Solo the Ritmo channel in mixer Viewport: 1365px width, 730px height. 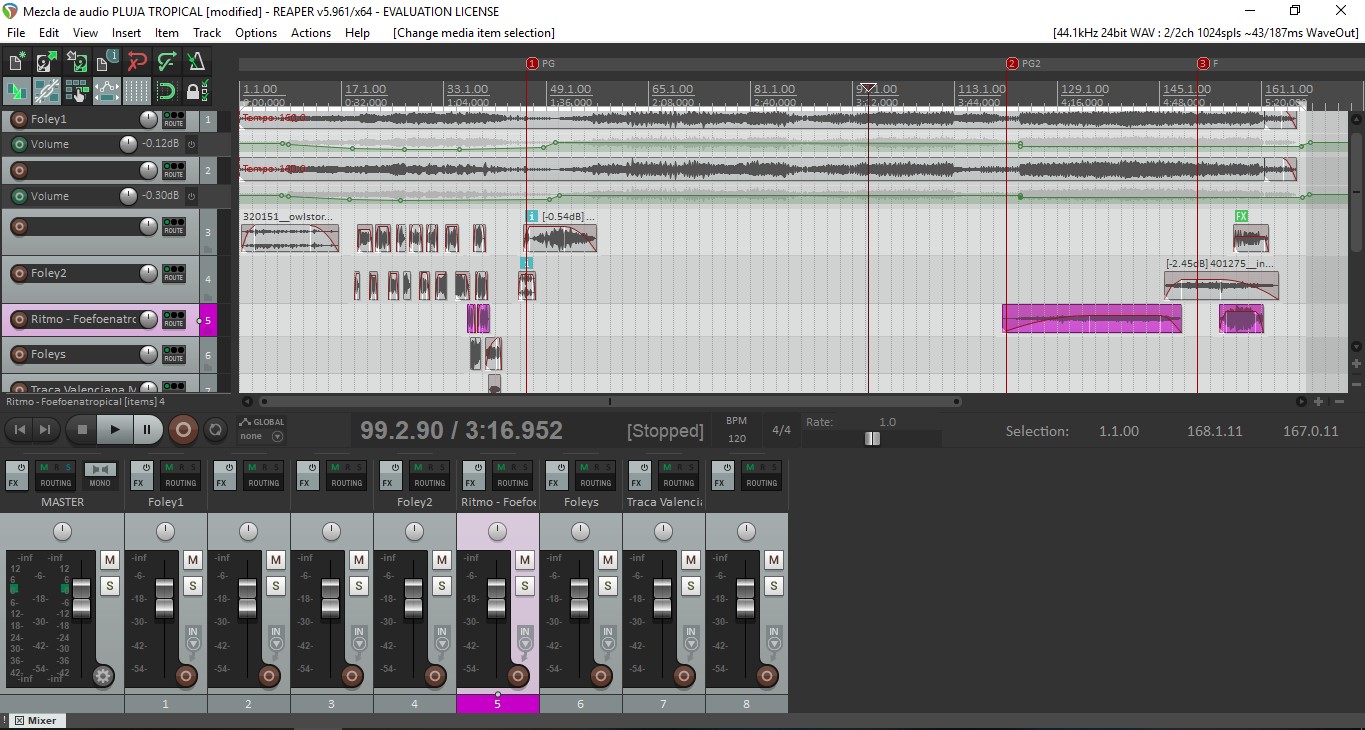[525, 585]
